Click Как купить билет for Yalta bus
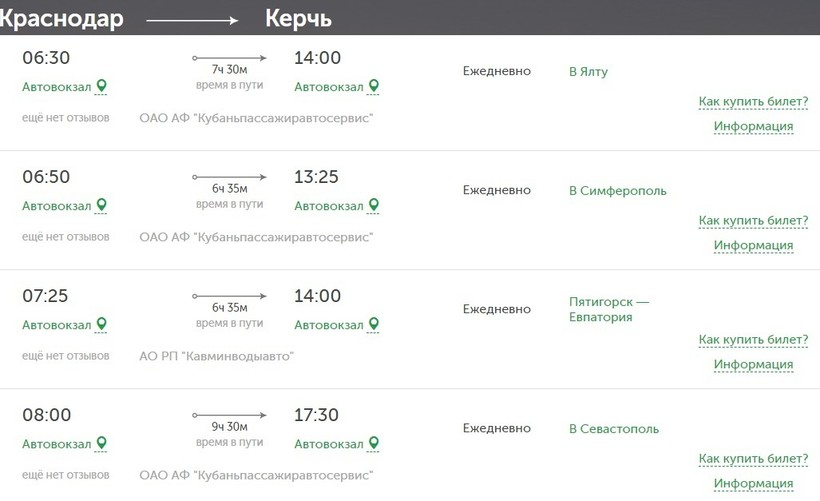Image resolution: width=820 pixels, height=501 pixels. (753, 102)
